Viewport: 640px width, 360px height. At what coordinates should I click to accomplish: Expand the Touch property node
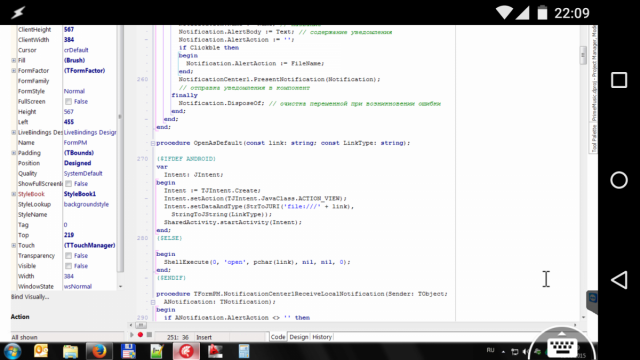pyautogui.click(x=13, y=245)
